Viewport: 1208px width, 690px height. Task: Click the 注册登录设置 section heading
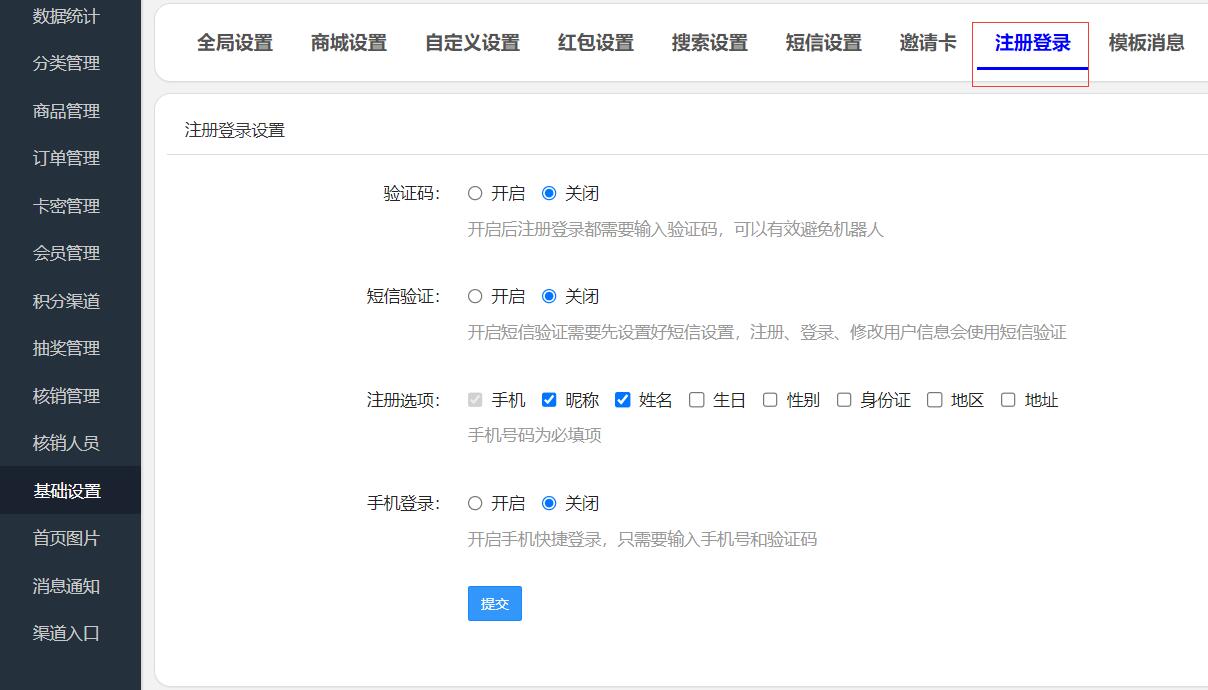(235, 130)
